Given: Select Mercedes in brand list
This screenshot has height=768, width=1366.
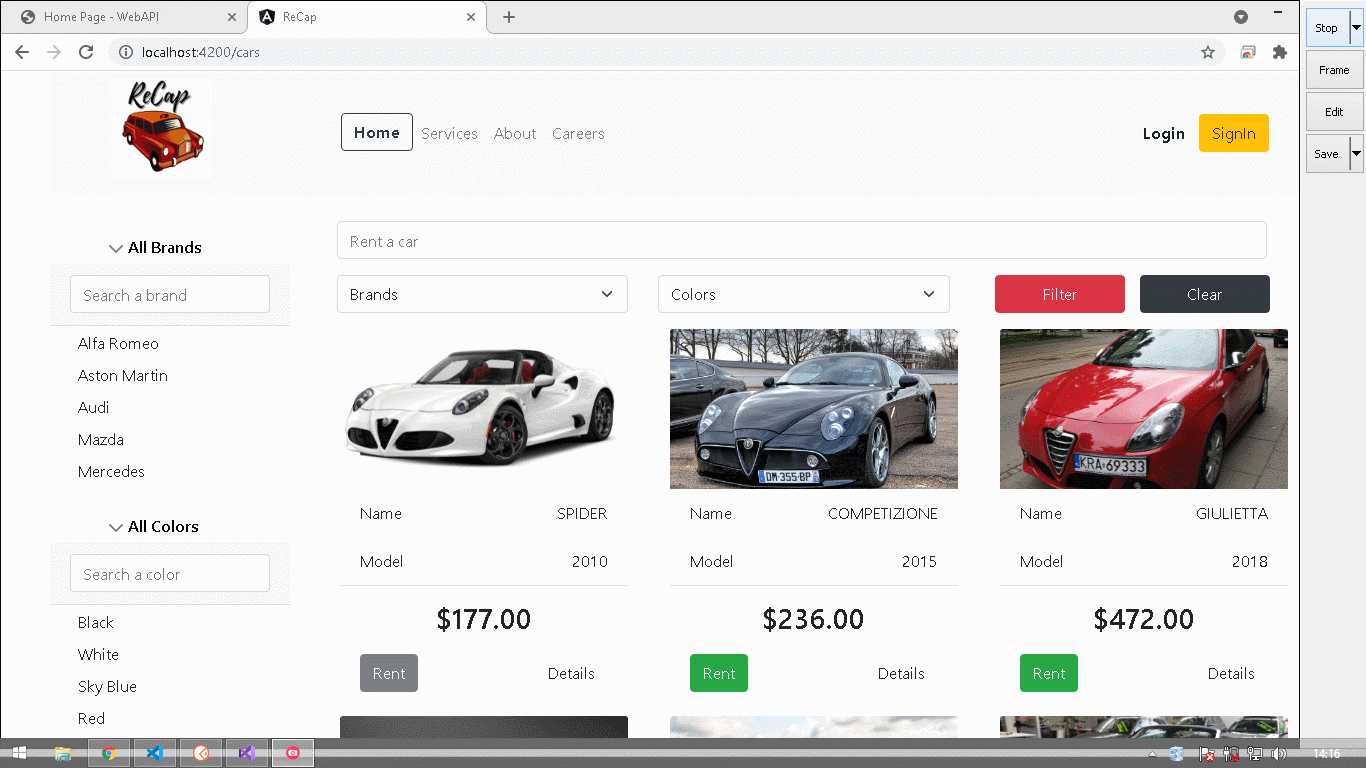Looking at the screenshot, I should tap(111, 471).
